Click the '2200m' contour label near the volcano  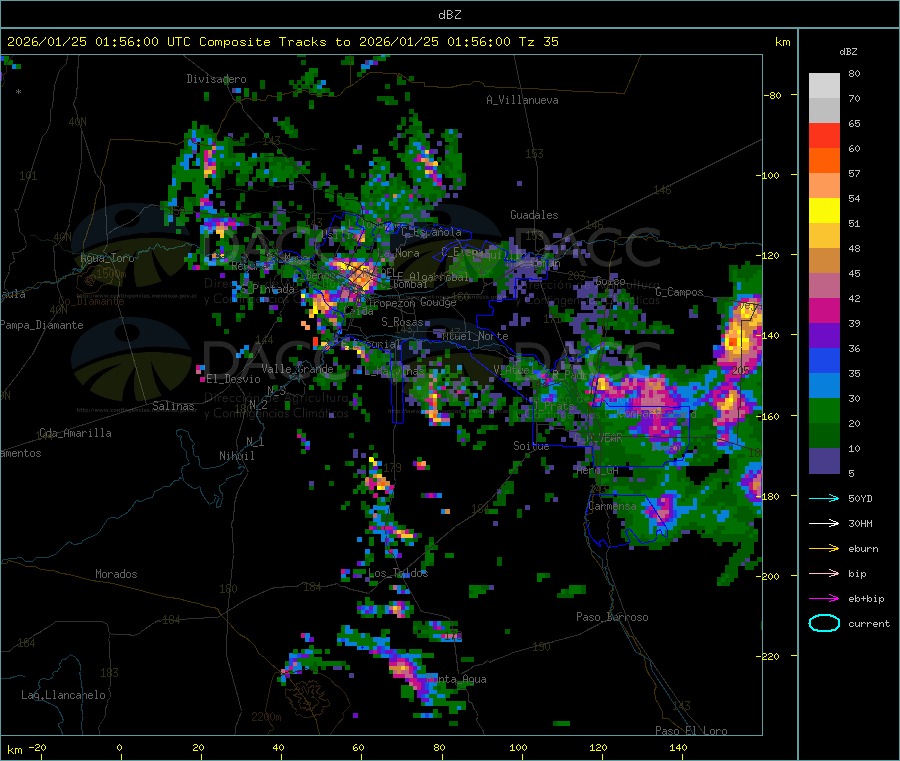(266, 717)
